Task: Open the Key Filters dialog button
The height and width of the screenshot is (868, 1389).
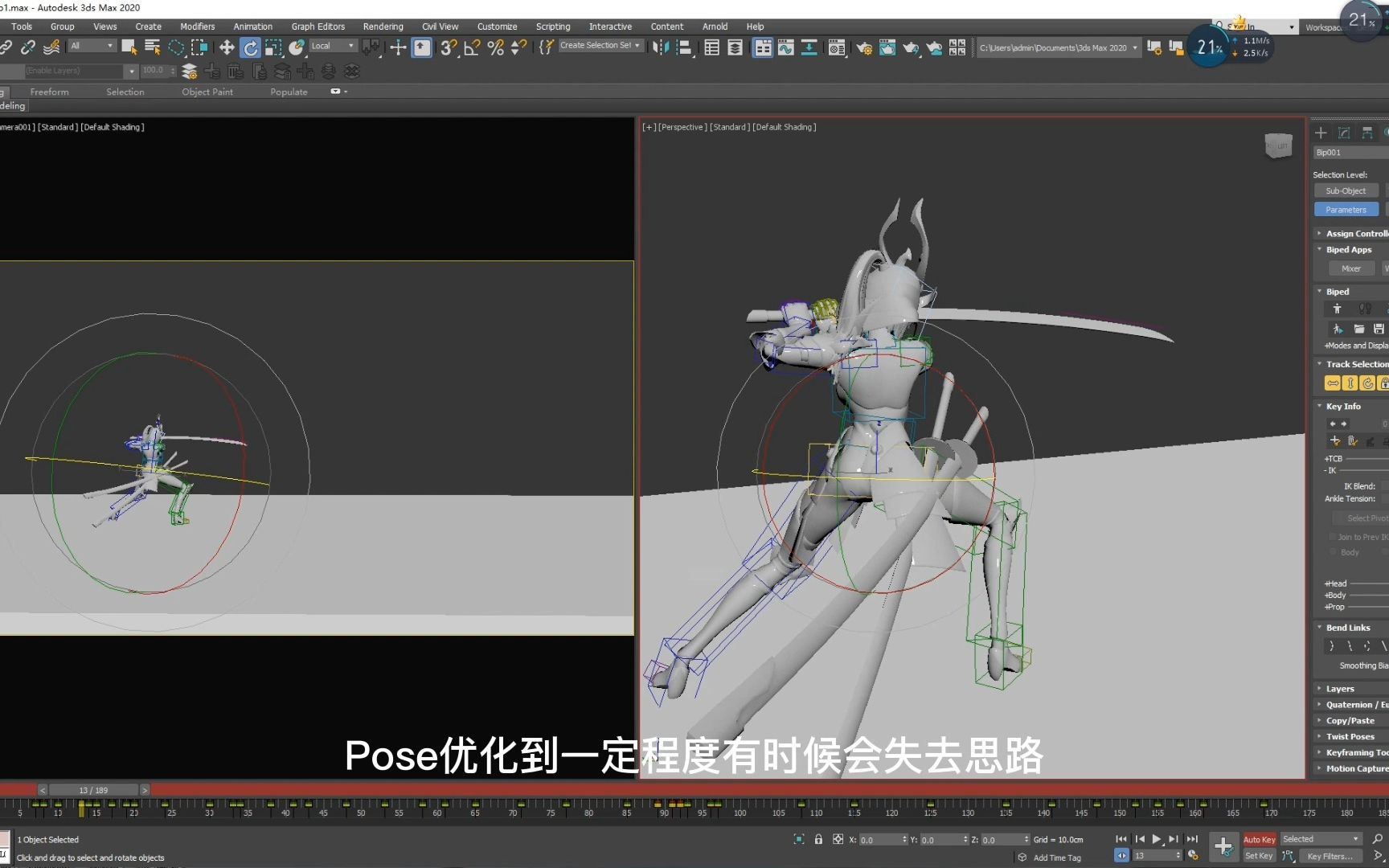Action: tap(1330, 856)
